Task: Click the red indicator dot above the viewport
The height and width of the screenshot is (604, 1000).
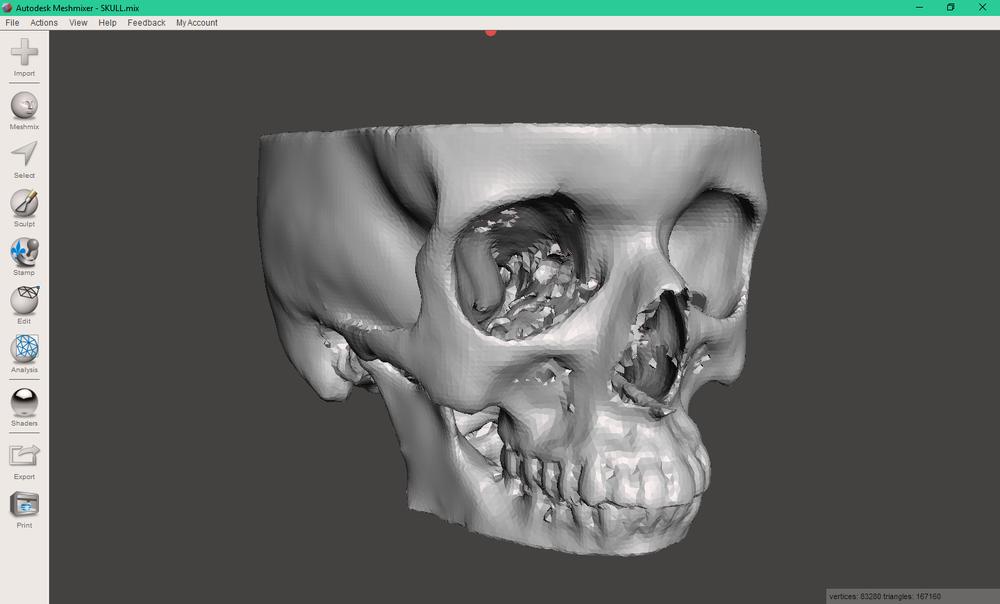Action: pyautogui.click(x=489, y=31)
